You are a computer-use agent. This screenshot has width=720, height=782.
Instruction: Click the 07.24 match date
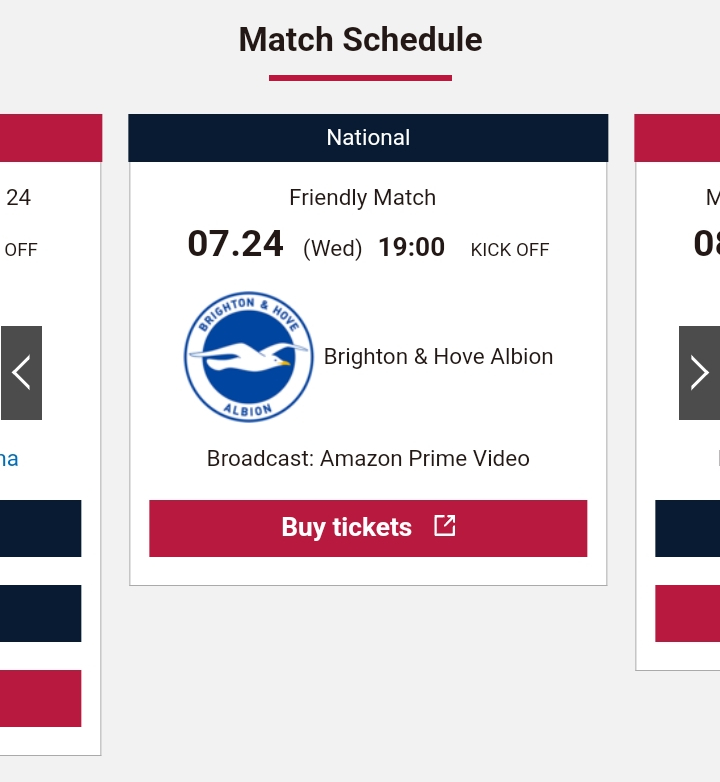[235, 244]
